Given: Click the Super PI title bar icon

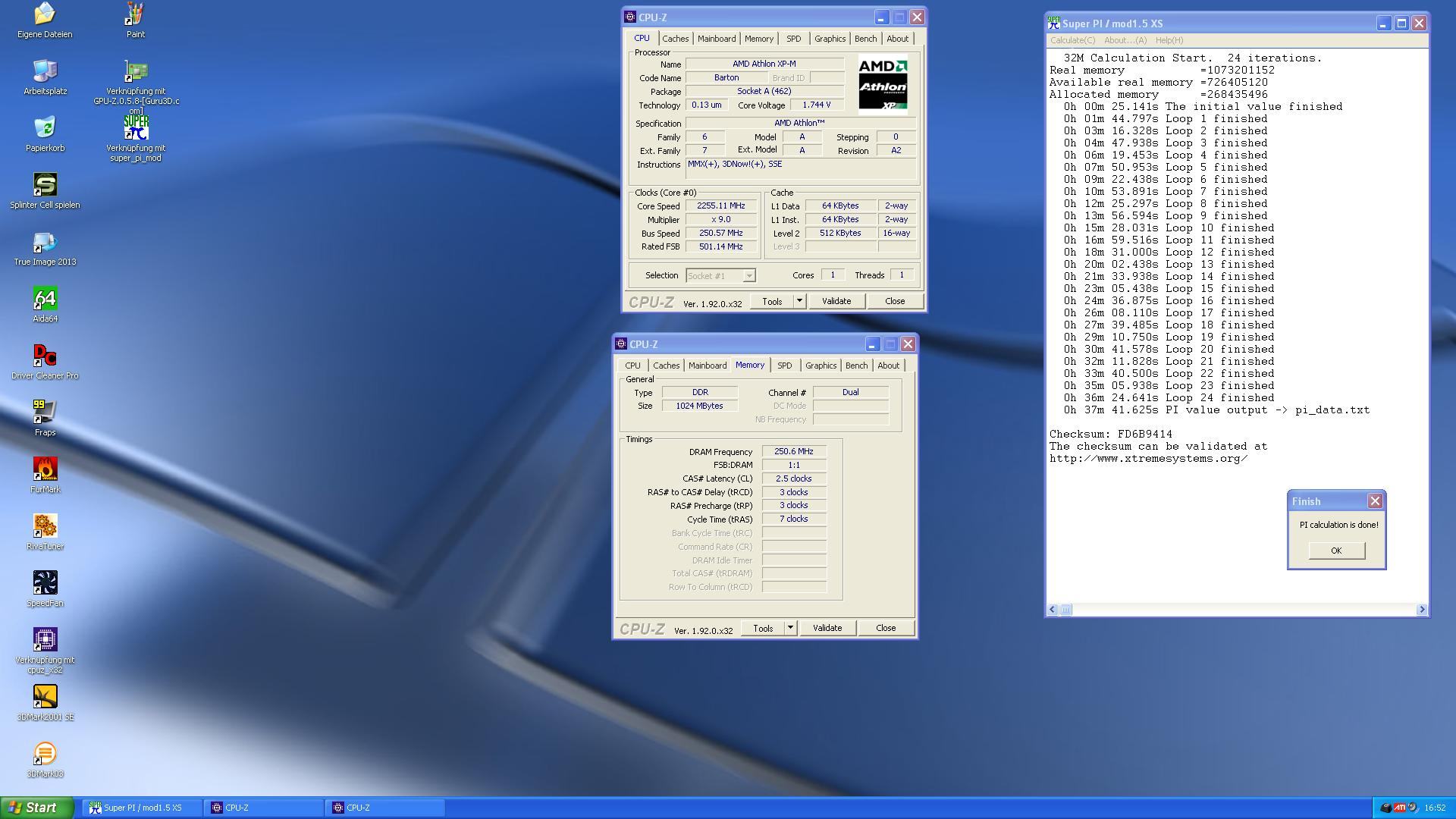Looking at the screenshot, I should click(1054, 24).
